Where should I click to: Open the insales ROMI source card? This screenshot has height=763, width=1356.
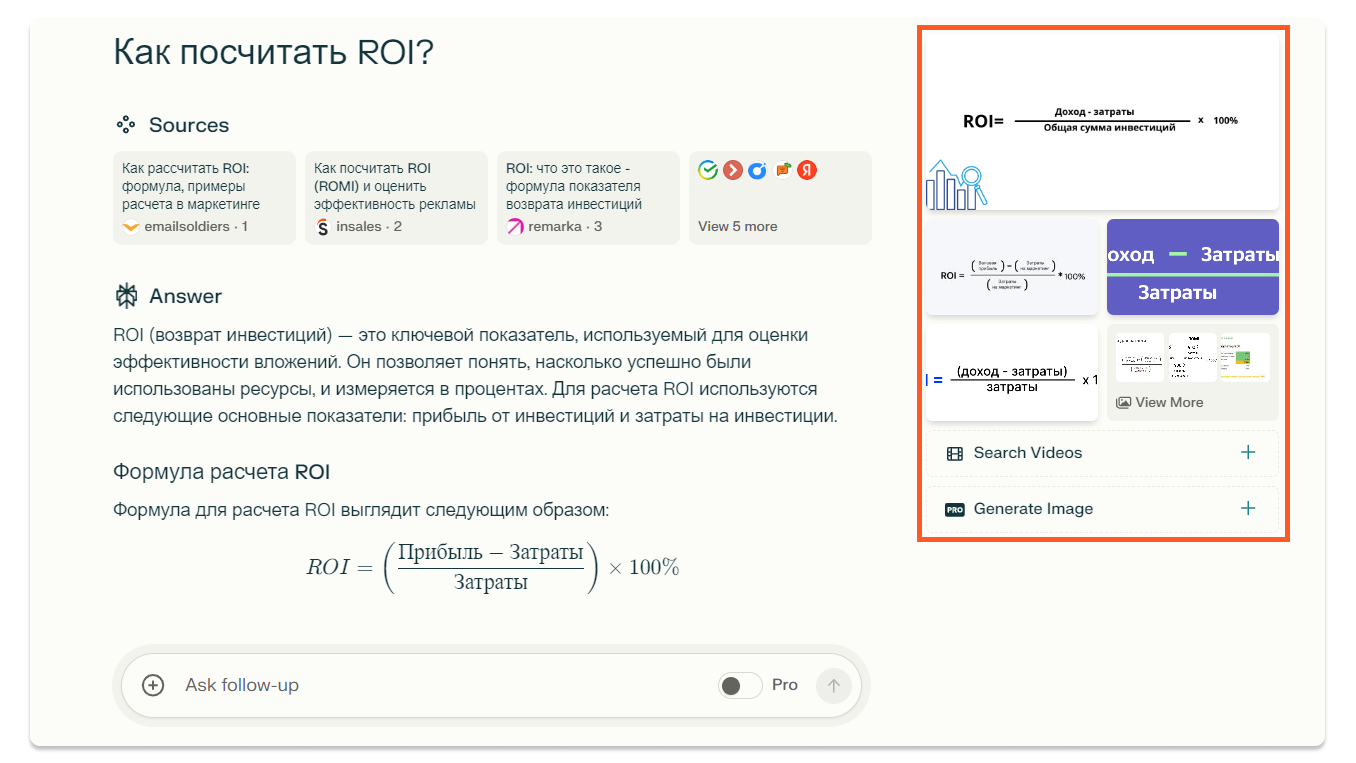[396, 198]
